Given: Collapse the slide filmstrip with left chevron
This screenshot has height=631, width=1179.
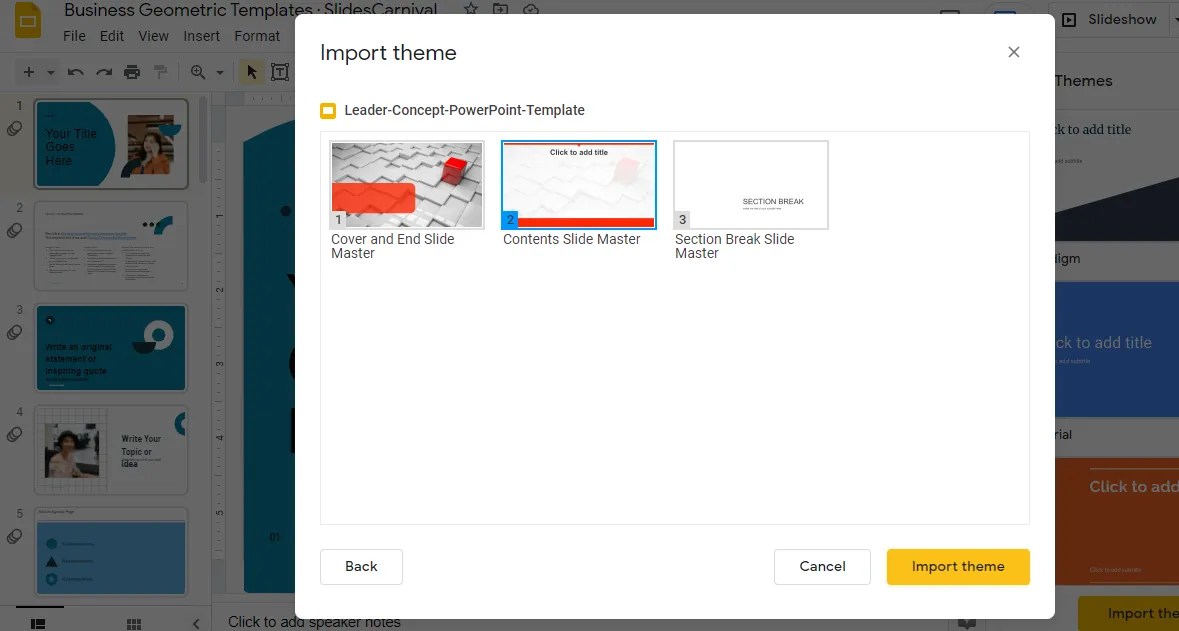Looking at the screenshot, I should [196, 622].
